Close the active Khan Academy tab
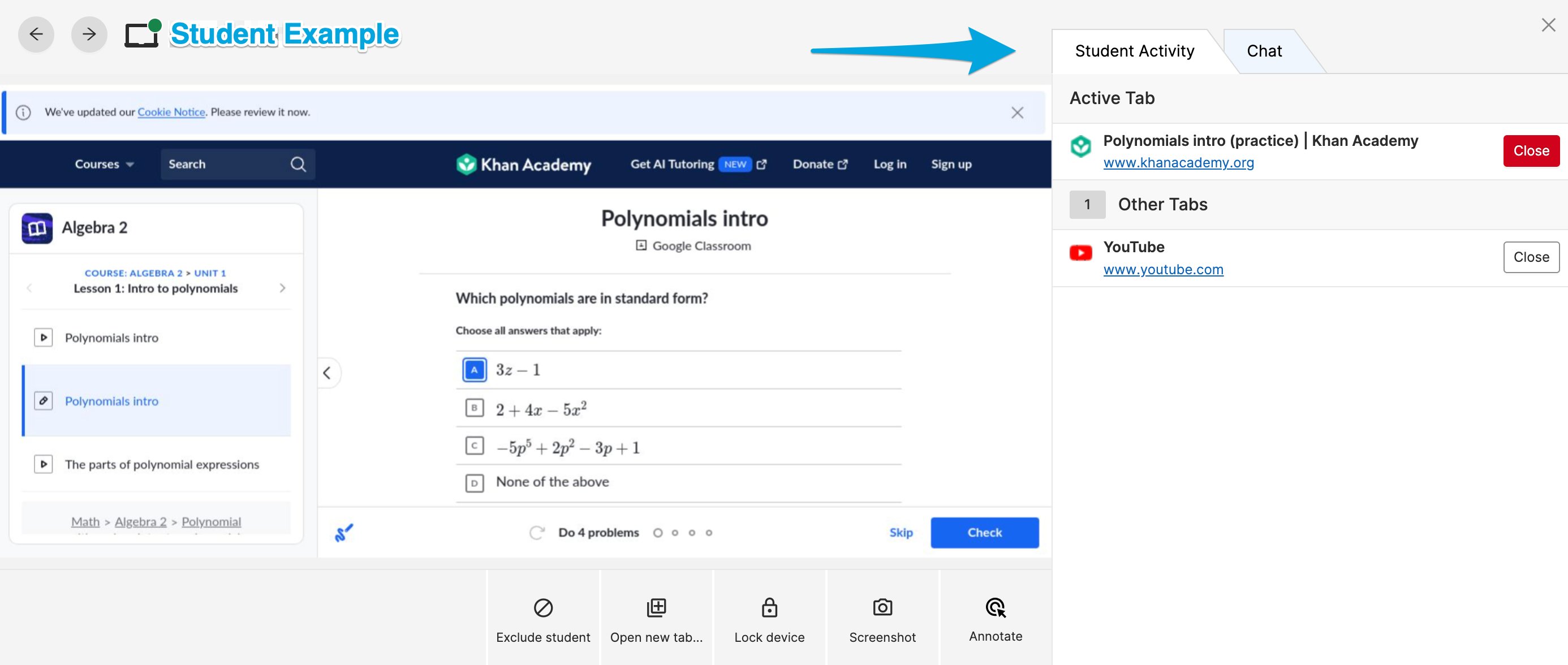This screenshot has height=665, width=1568. tap(1531, 151)
